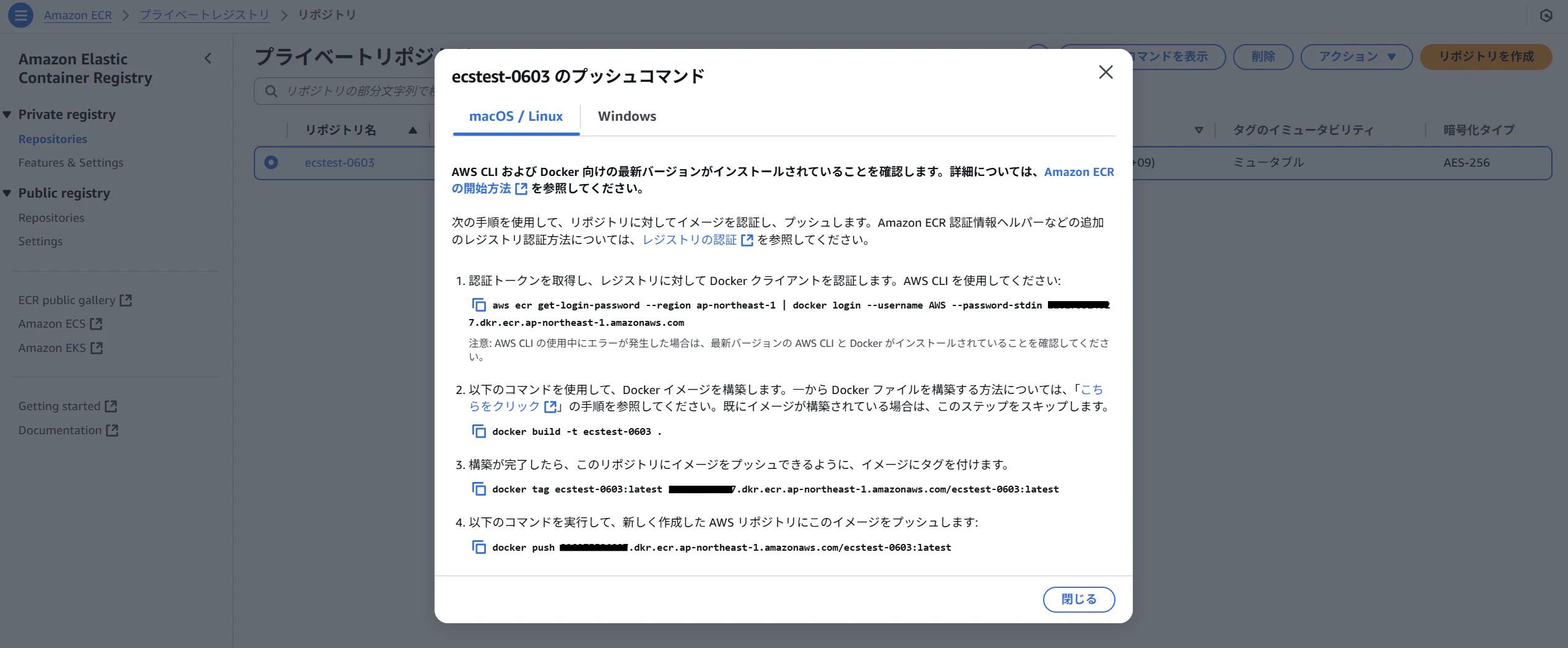Viewport: 1568px width, 648px height.
Task: Open Amazon ECS sidebar link
Action: [52, 324]
